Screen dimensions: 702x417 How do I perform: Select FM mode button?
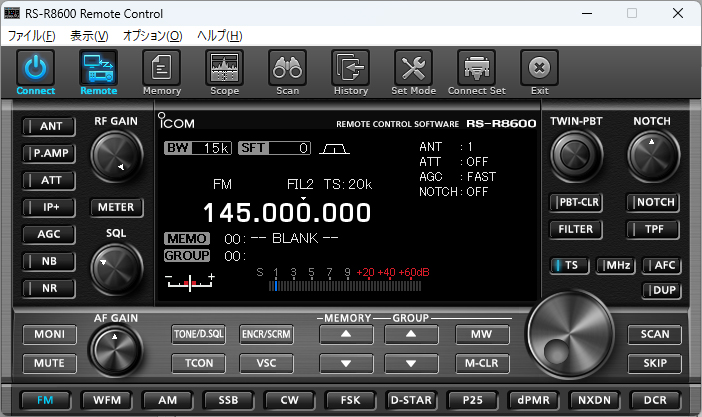45,400
